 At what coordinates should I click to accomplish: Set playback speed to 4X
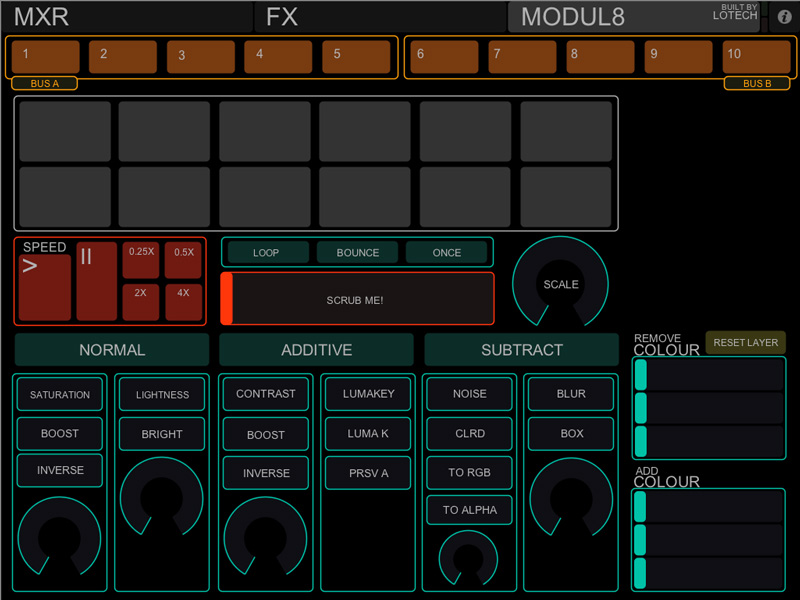[184, 302]
